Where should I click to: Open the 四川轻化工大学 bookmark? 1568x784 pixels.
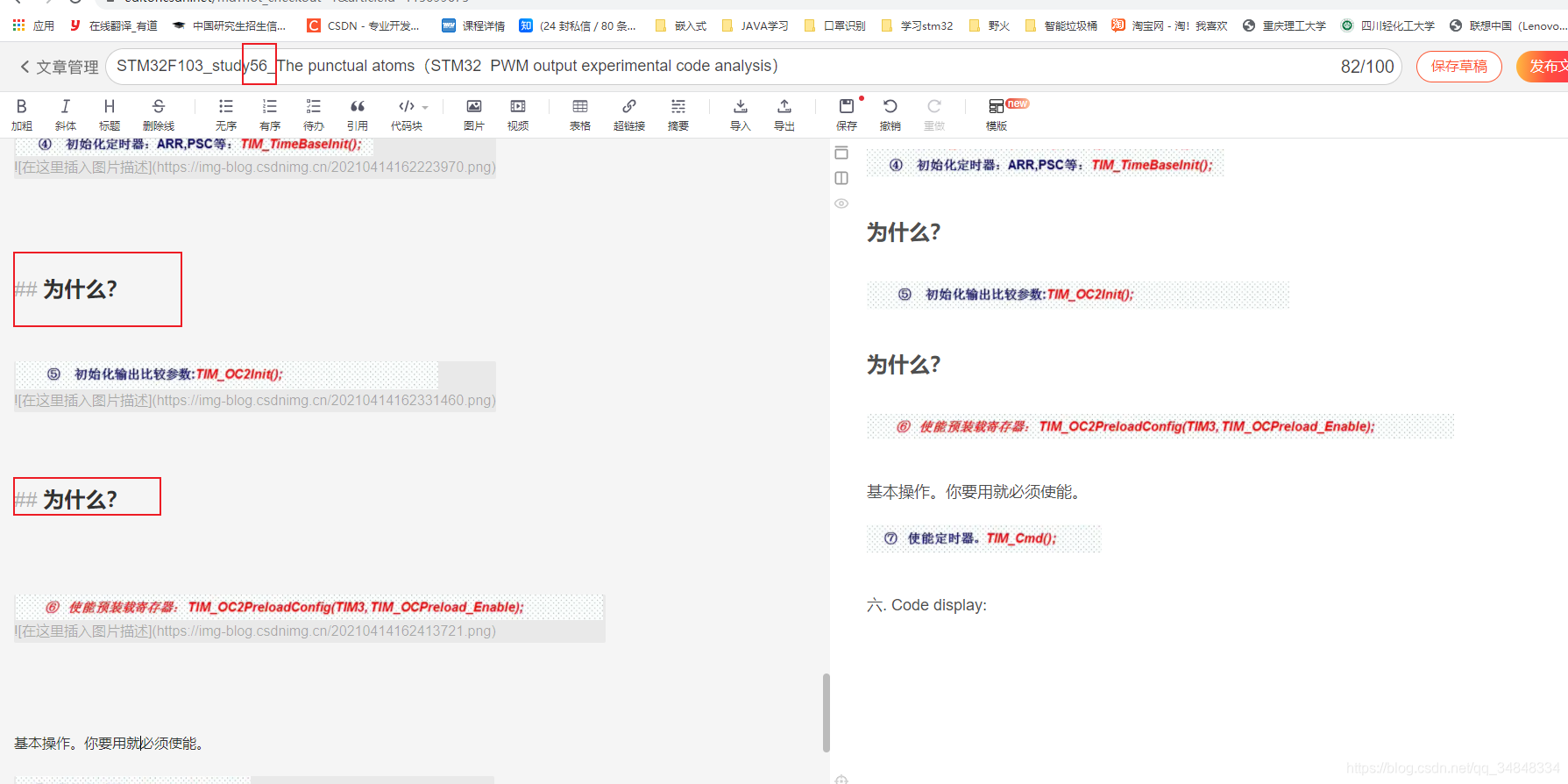pyautogui.click(x=1388, y=25)
